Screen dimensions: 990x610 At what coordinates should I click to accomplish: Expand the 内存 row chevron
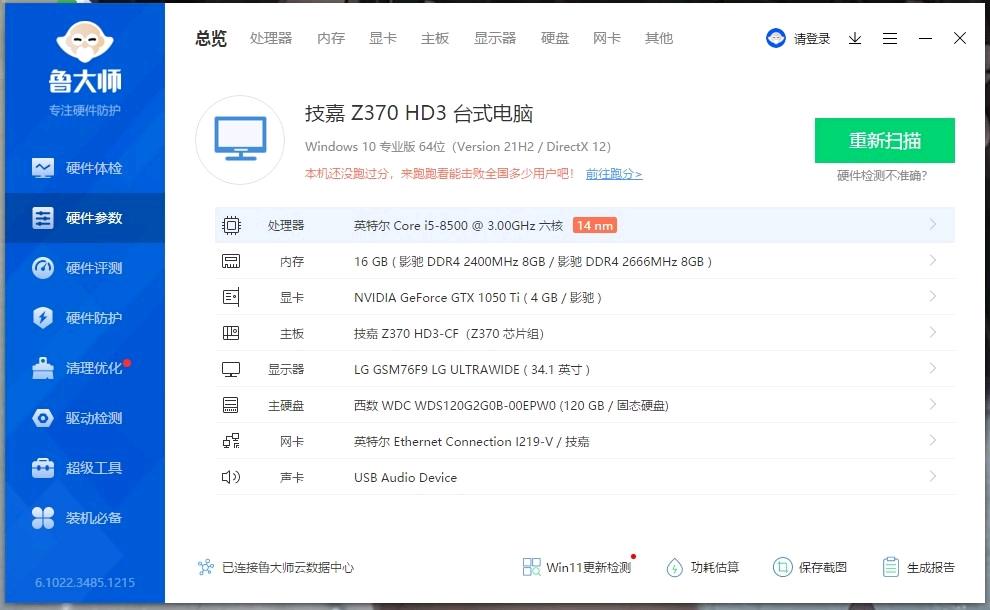coord(933,260)
